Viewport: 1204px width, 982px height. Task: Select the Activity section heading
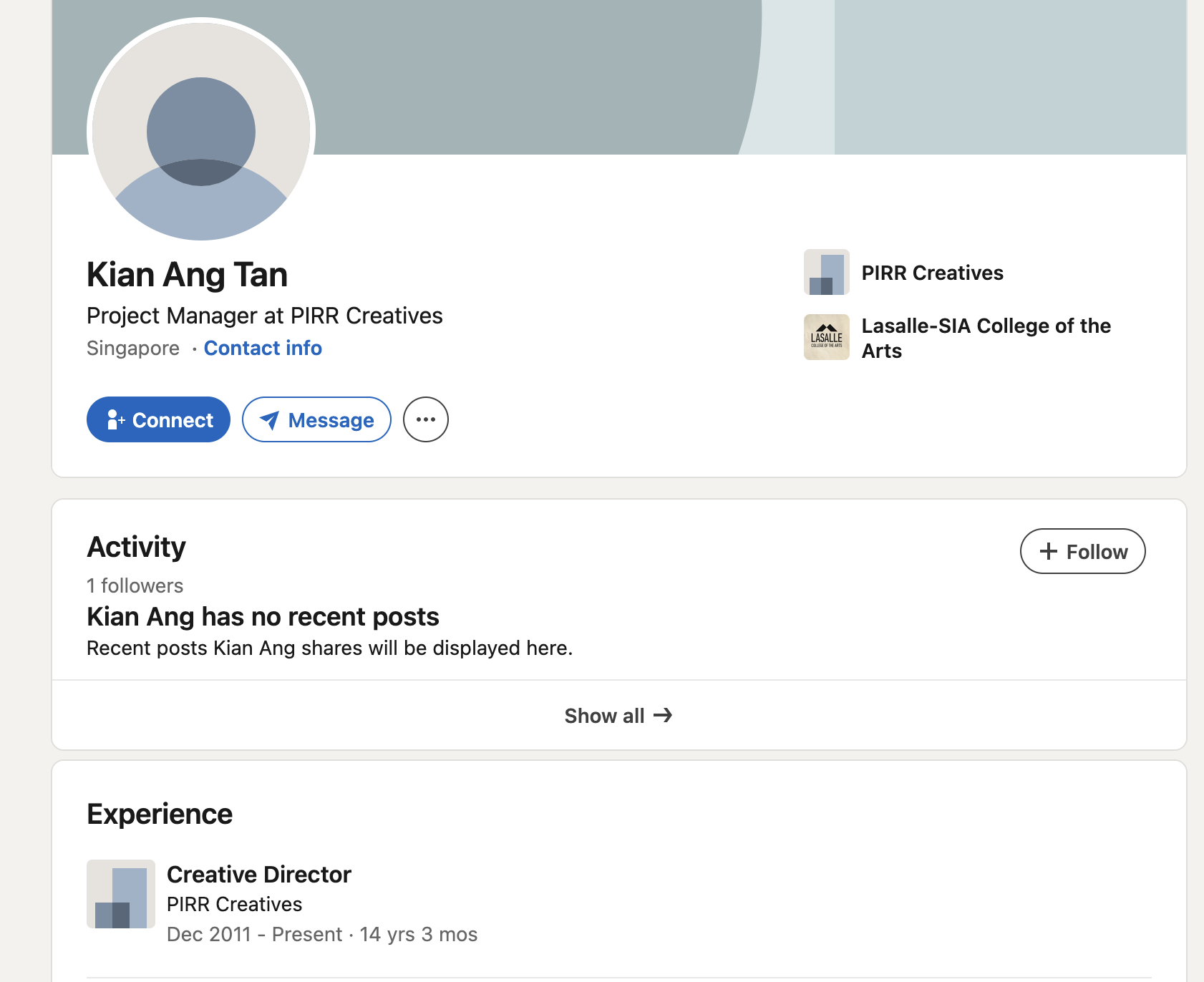click(x=136, y=547)
